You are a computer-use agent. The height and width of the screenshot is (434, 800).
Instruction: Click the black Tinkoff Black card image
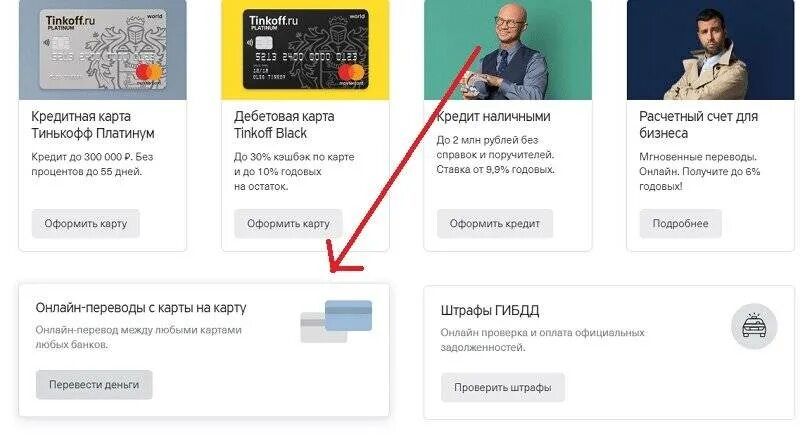tap(305, 49)
